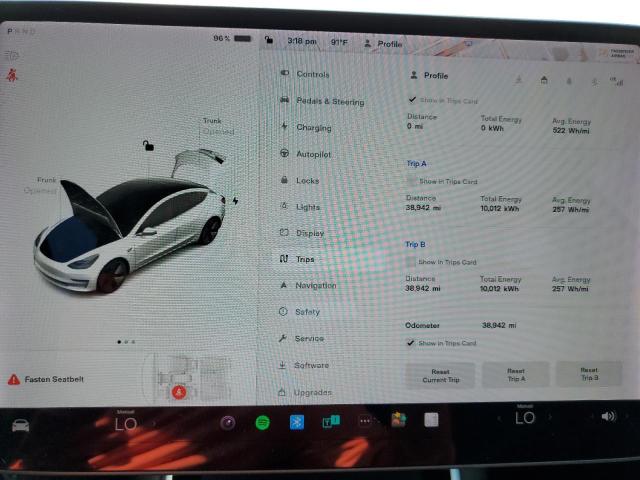This screenshot has height=480, width=640.
Task: Lower volume with left arrow
Action: click(x=592, y=416)
